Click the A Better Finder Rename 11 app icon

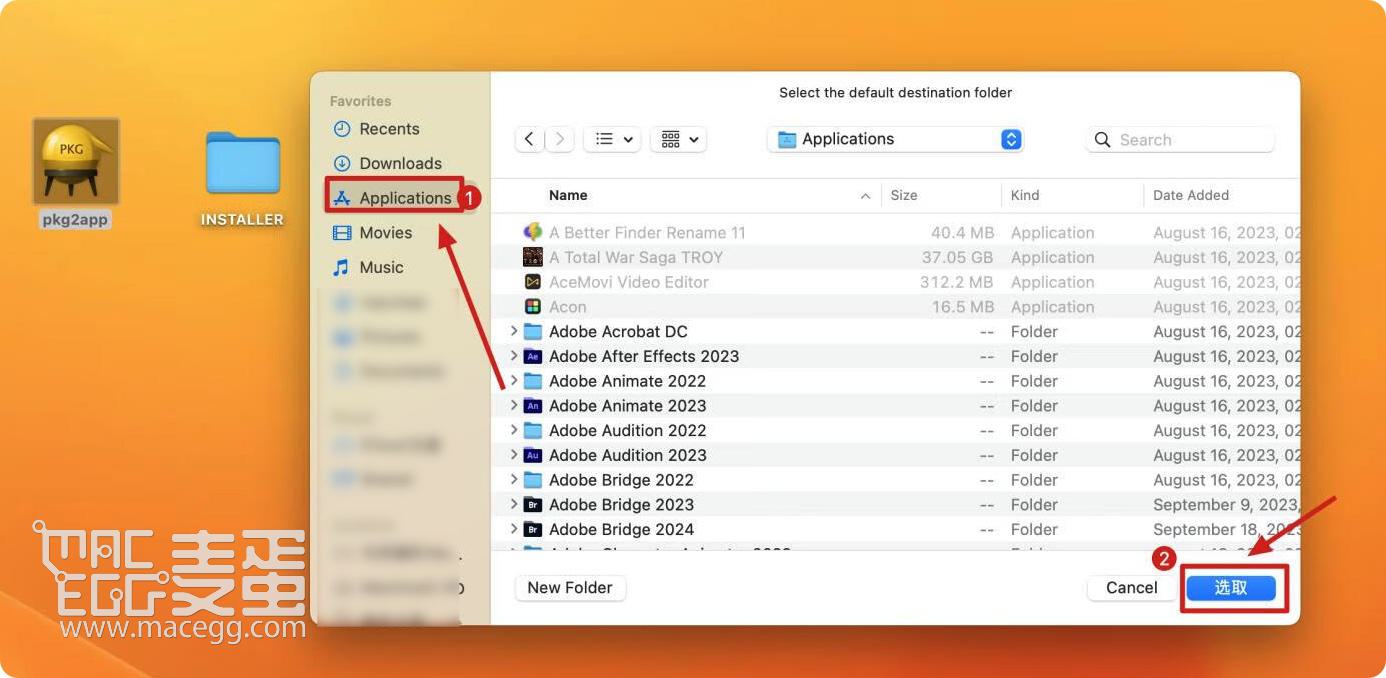coord(533,232)
